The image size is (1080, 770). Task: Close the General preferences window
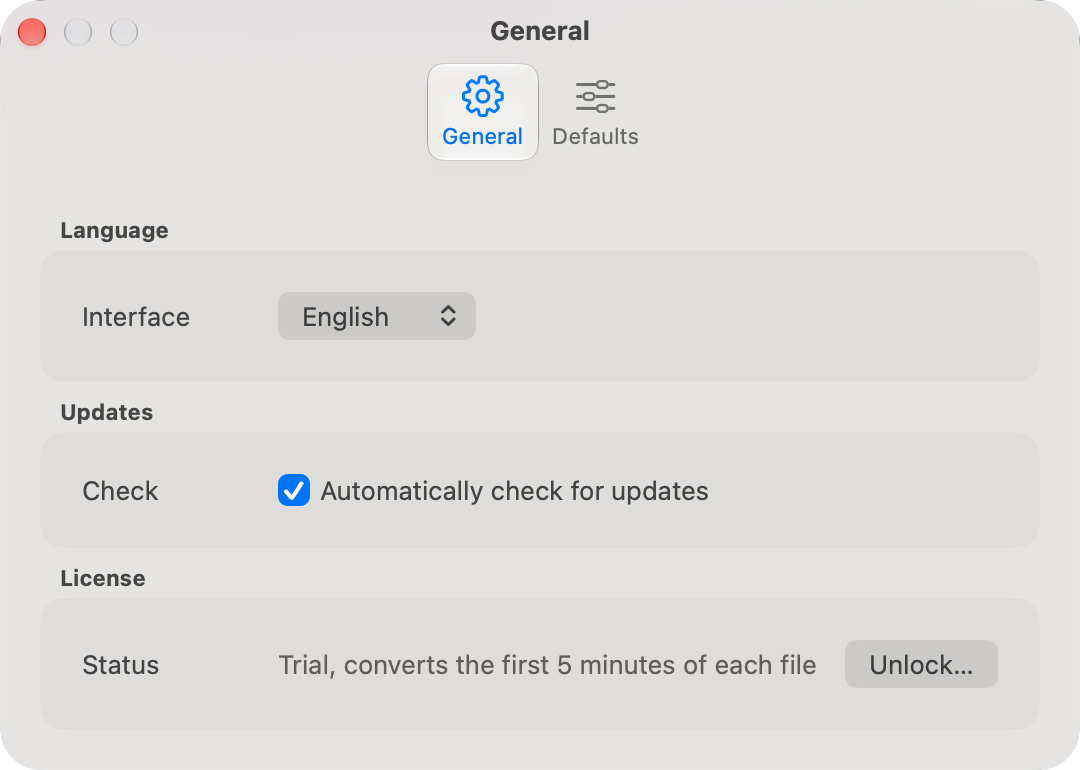[32, 32]
